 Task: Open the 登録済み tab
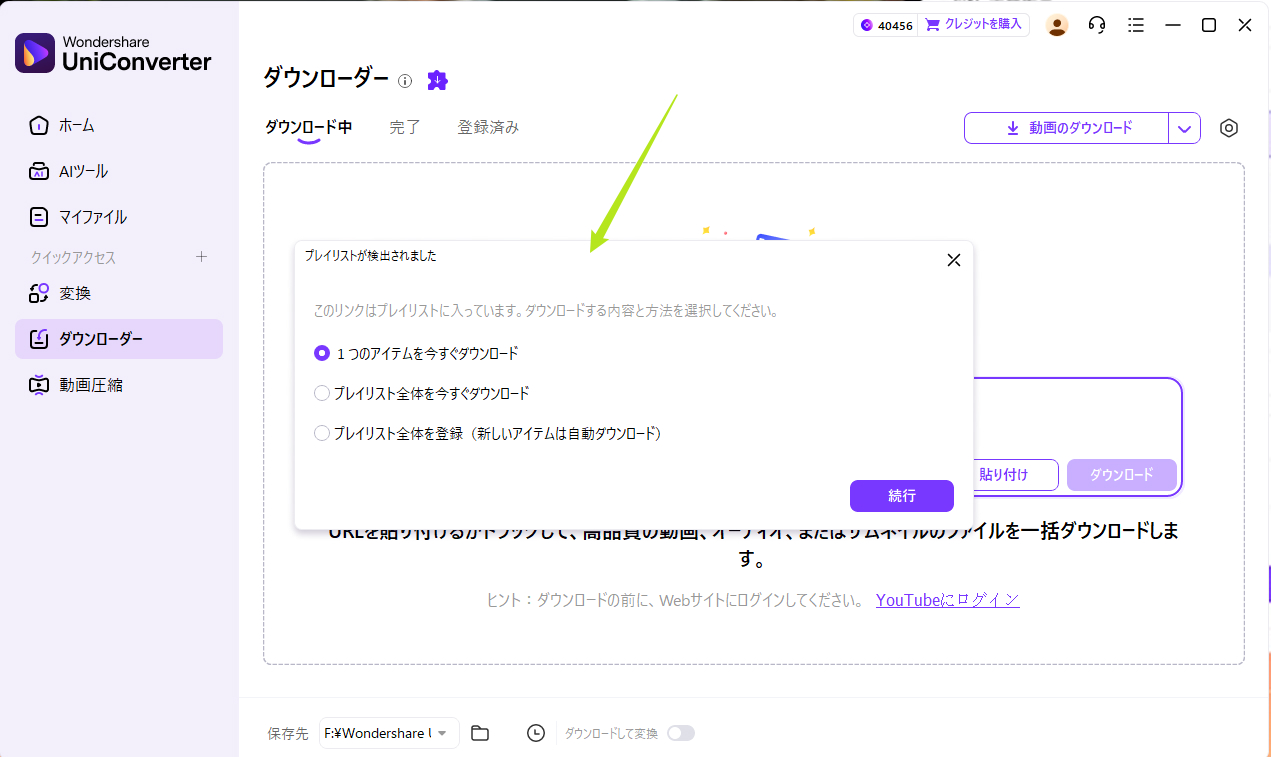click(x=488, y=127)
